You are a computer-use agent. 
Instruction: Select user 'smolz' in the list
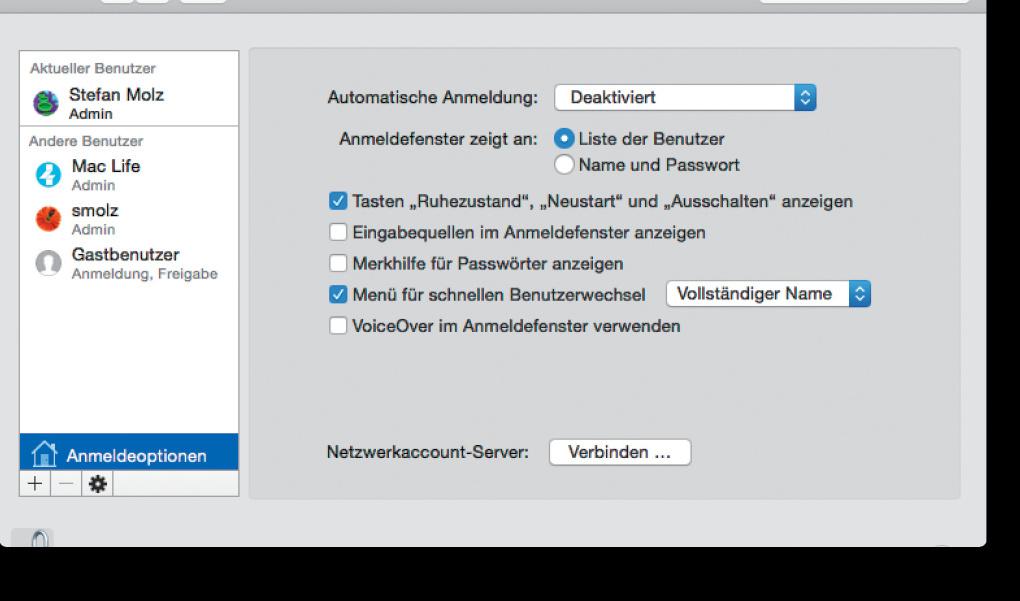(129, 219)
